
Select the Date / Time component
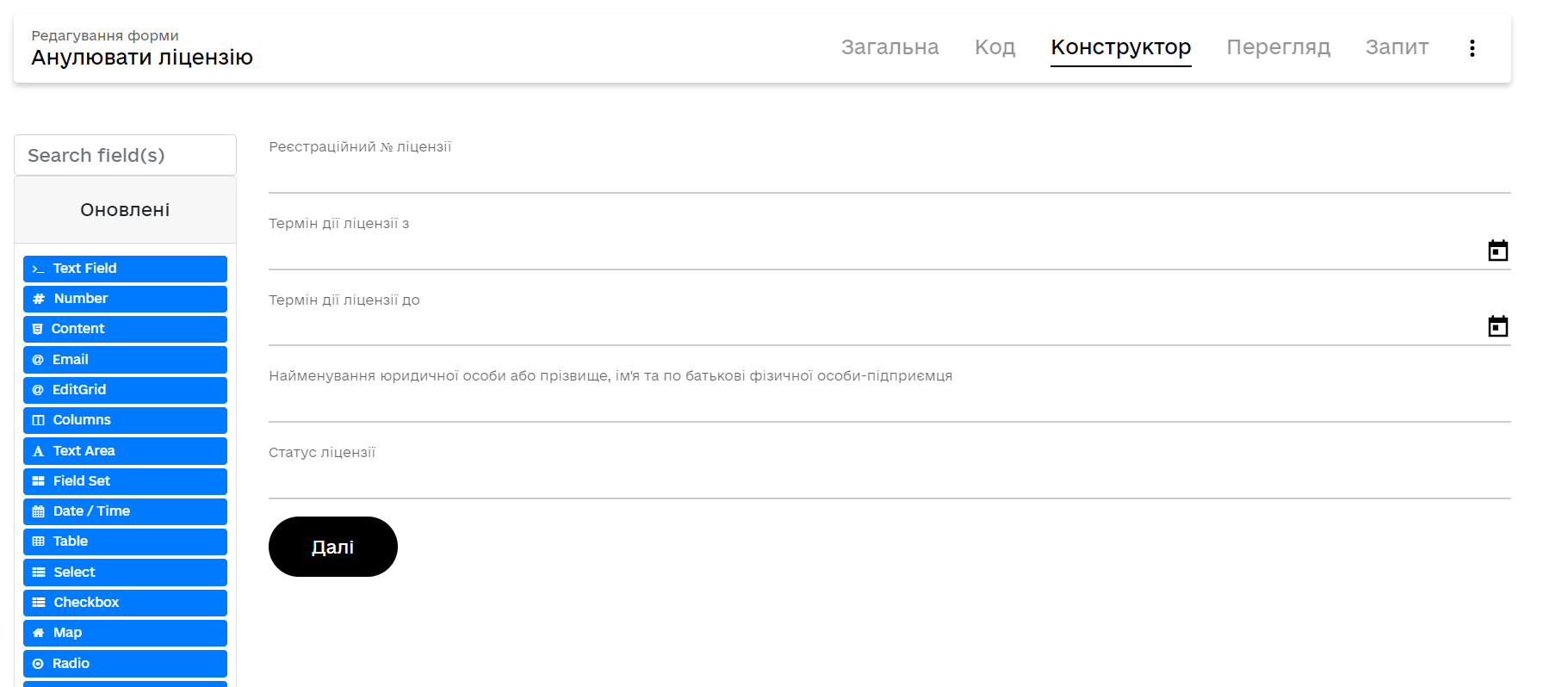pos(125,511)
